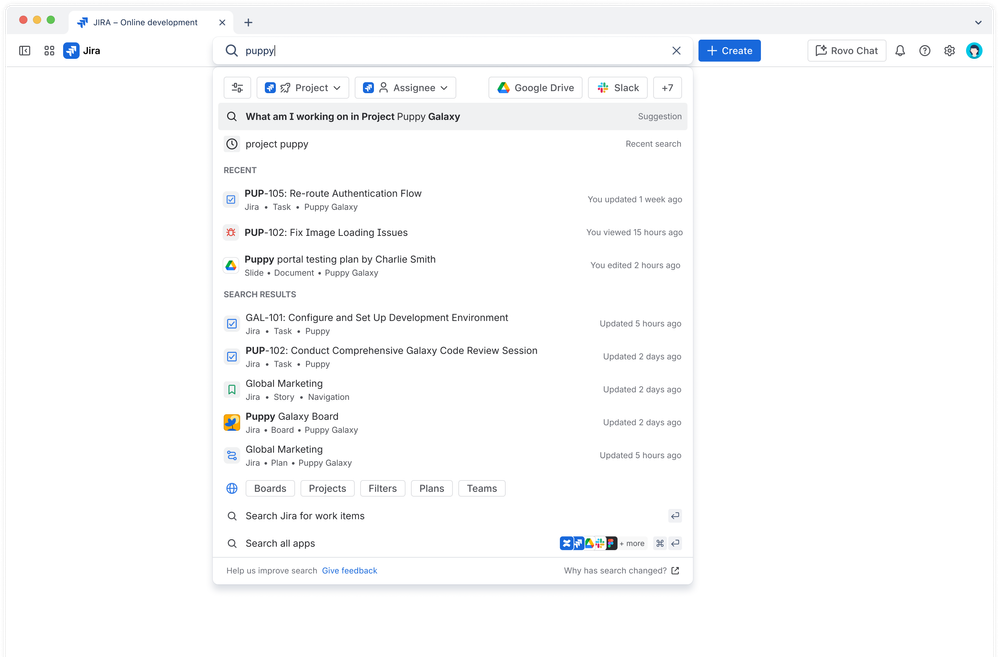
Task: Expand browser tab list chevron
Action: tap(978, 22)
